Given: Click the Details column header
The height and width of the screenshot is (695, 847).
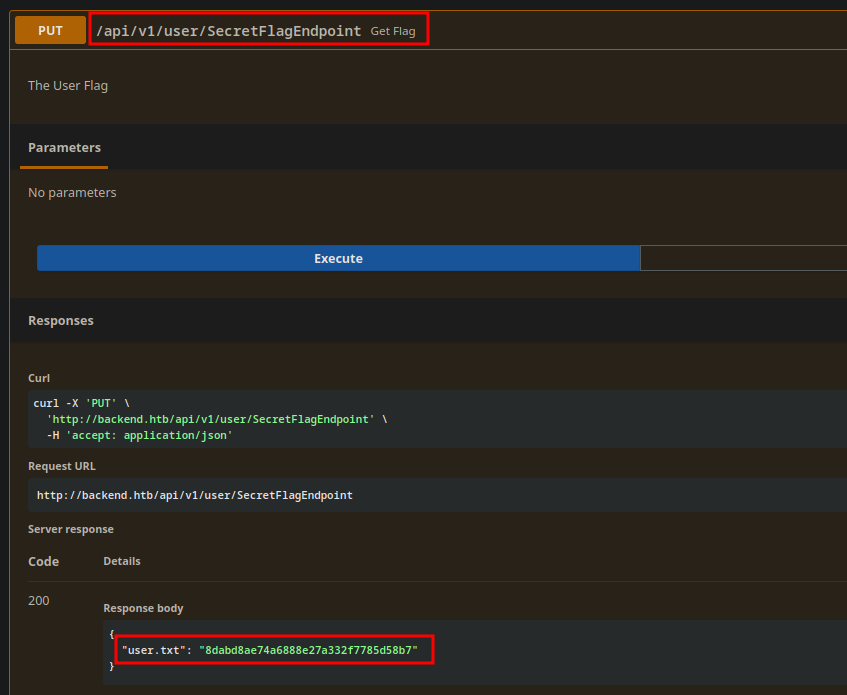Looking at the screenshot, I should tap(122, 561).
